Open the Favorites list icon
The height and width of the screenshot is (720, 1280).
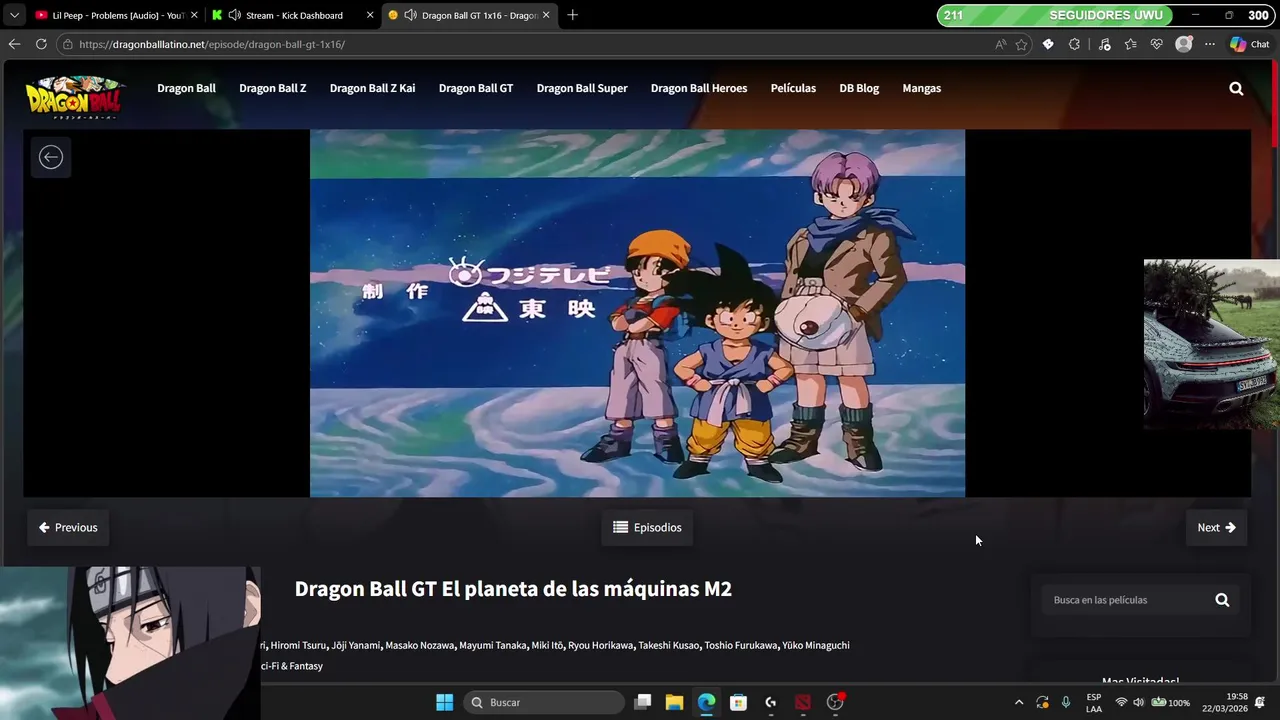click(1130, 44)
